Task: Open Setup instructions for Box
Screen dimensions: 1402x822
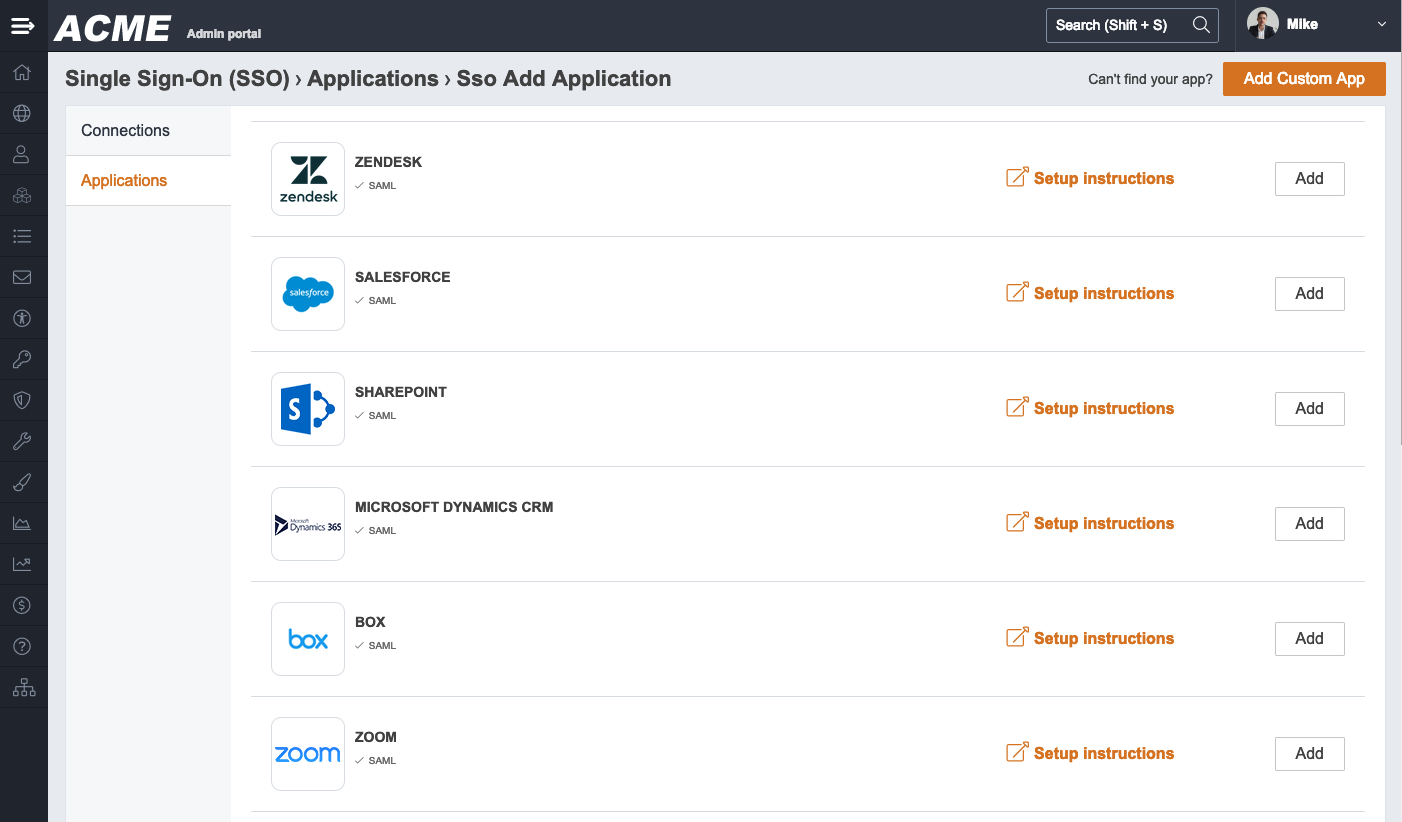Action: coord(1090,638)
